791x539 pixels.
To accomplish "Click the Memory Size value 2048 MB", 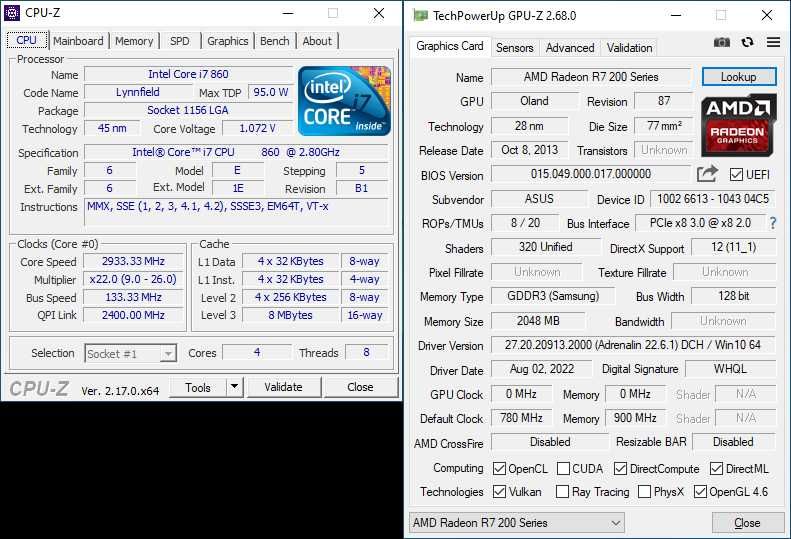I will [x=538, y=321].
